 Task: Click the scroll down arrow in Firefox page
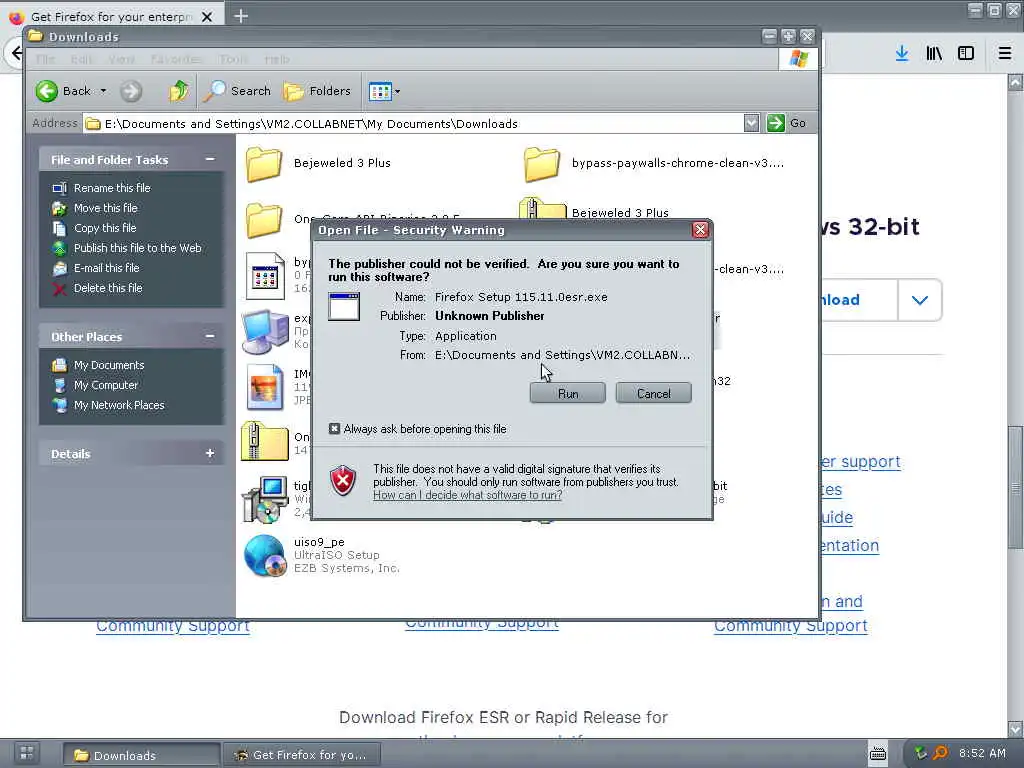tap(1015, 729)
